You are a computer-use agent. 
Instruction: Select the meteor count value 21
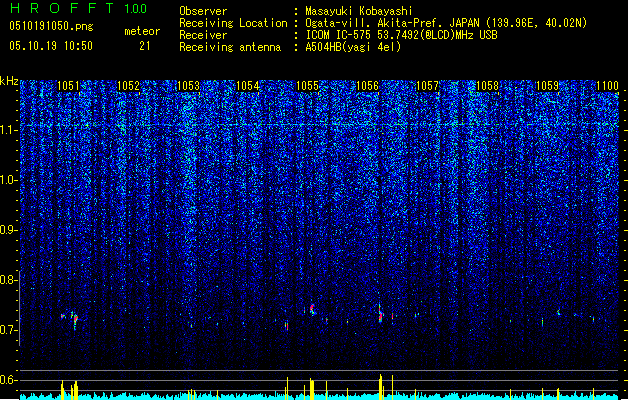[x=145, y=46]
